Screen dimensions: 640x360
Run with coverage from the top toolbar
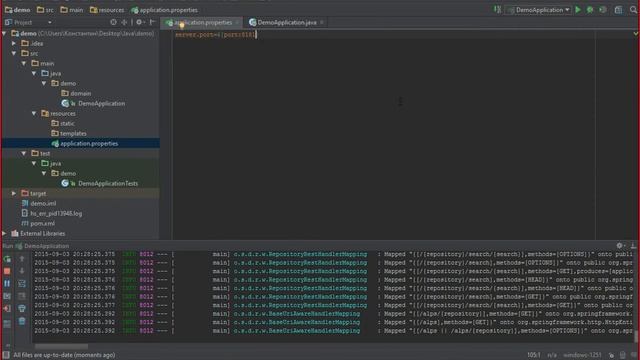pos(603,10)
